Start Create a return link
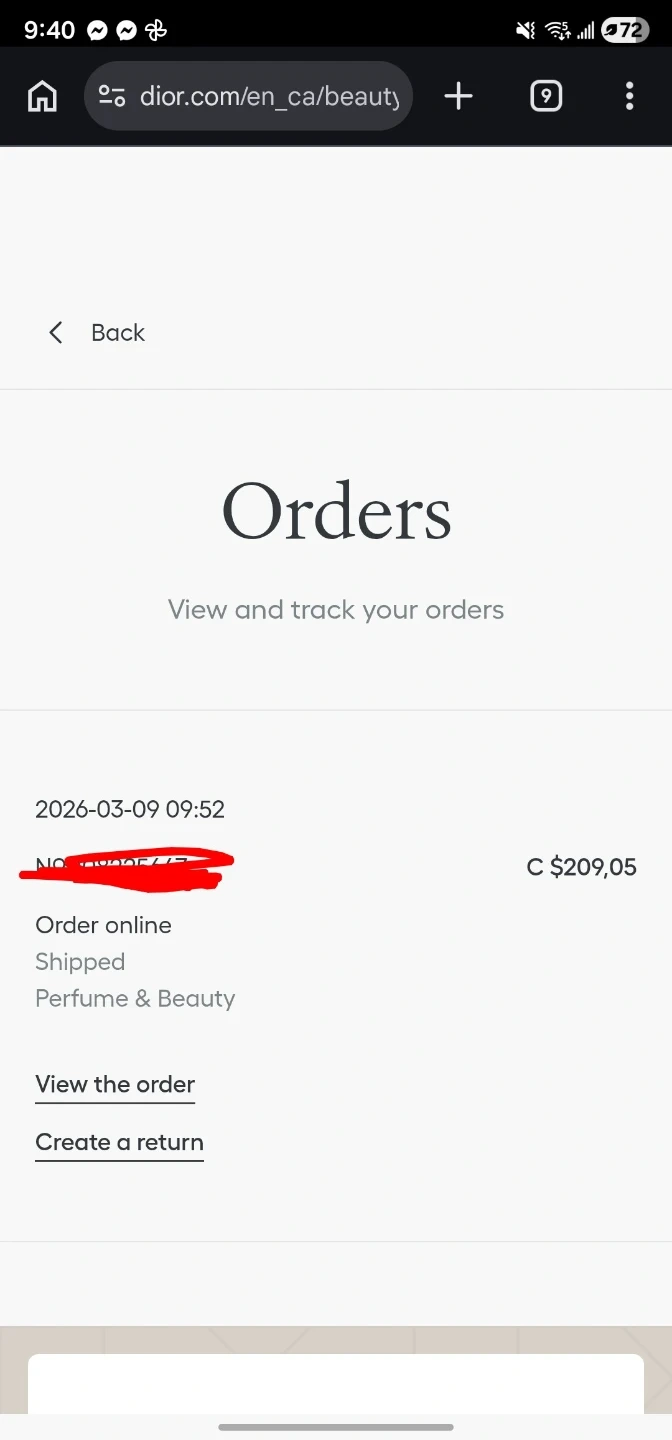Image resolution: width=672 pixels, height=1440 pixels. coord(119,1143)
